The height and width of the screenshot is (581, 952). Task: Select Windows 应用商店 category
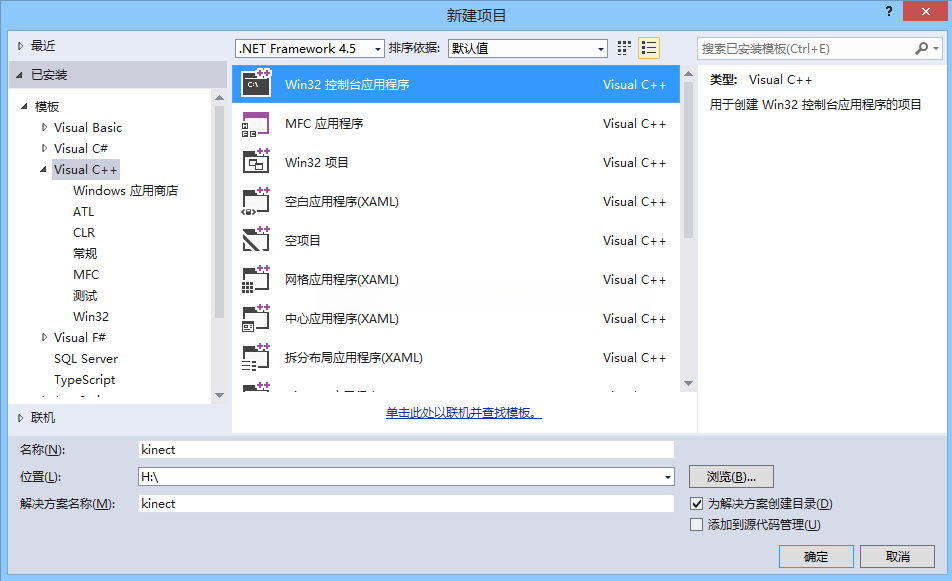[x=126, y=191]
